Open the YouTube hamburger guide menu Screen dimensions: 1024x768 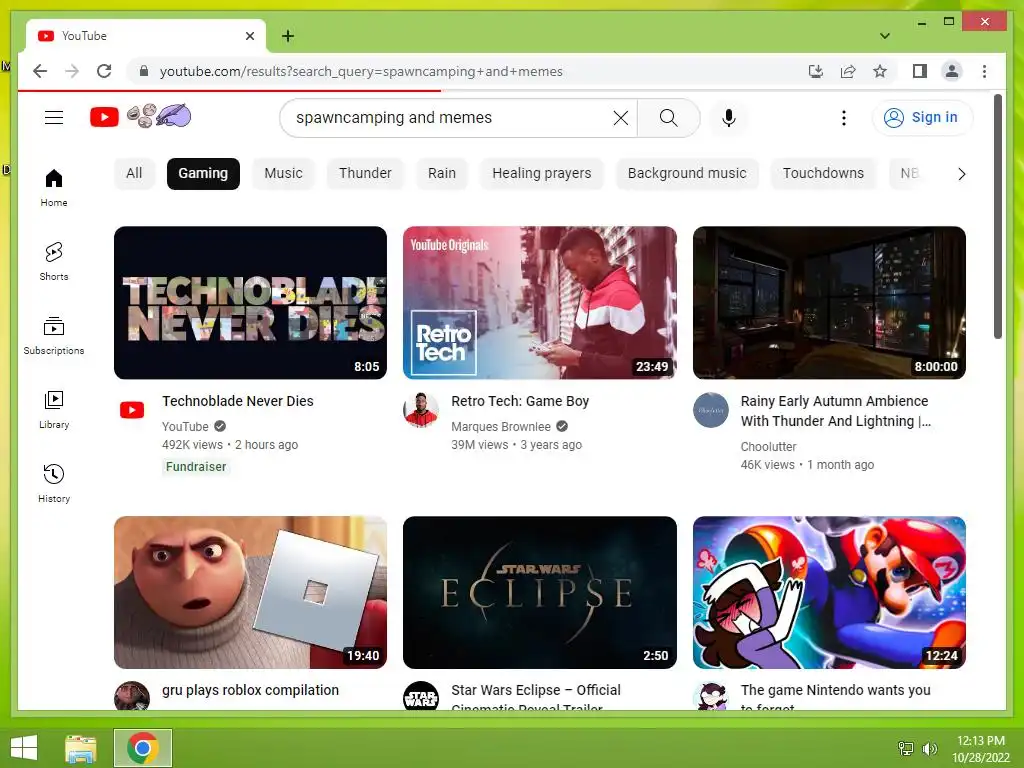[54, 118]
